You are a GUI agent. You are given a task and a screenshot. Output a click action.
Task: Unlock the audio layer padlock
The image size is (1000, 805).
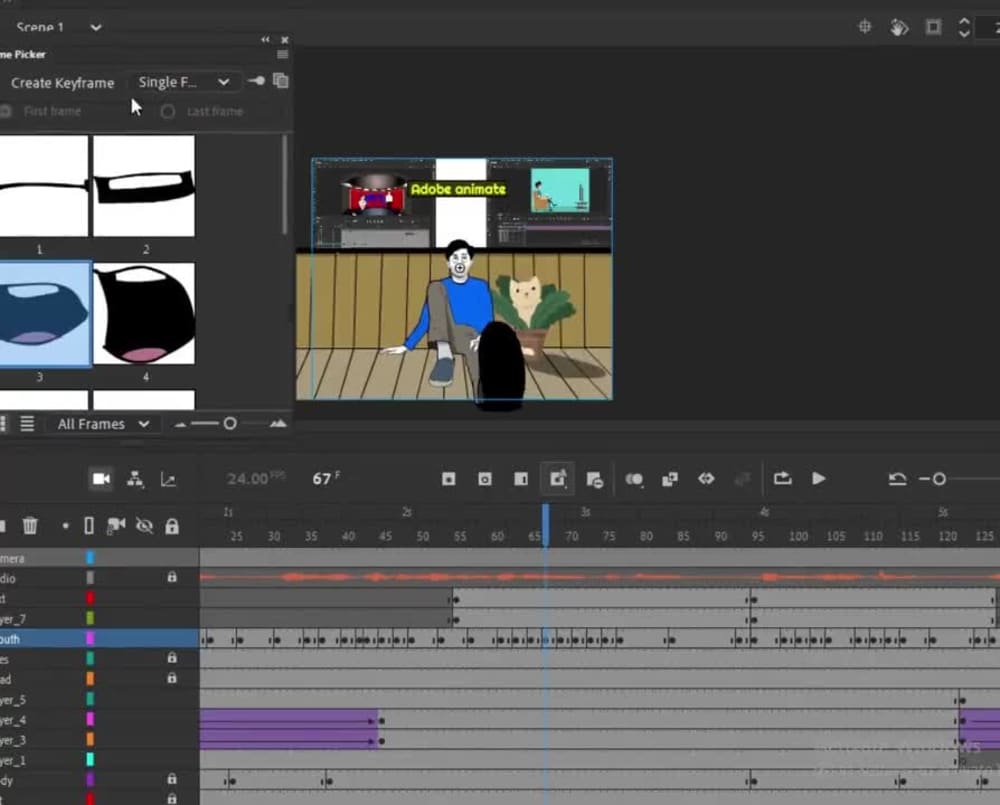[172, 577]
